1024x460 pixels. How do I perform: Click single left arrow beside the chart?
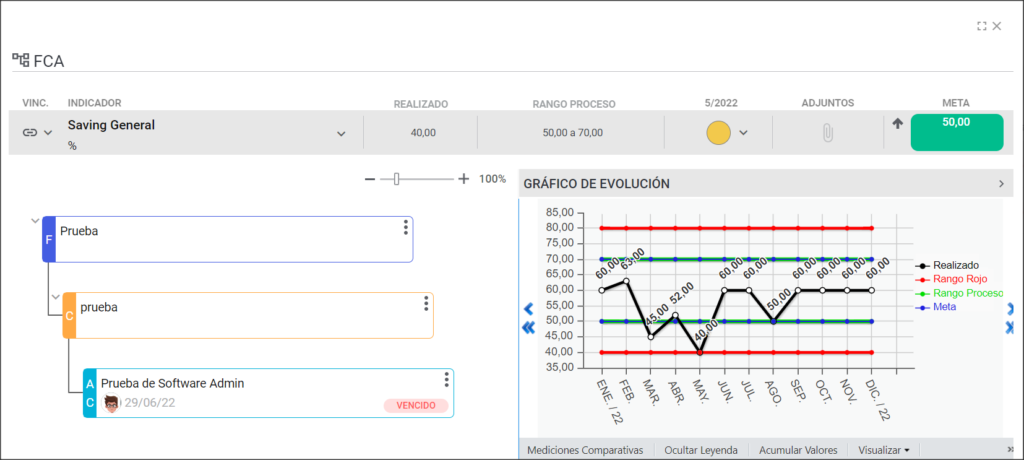point(528,308)
